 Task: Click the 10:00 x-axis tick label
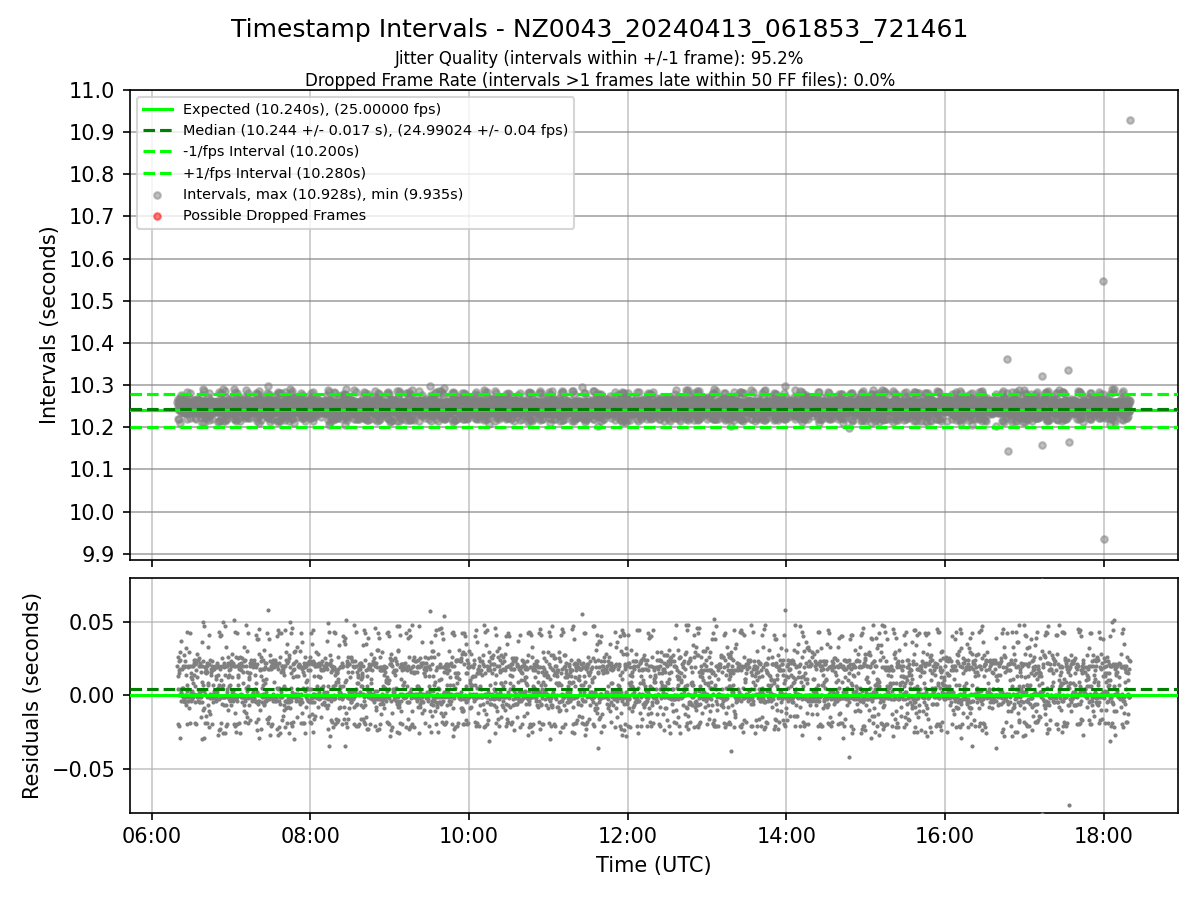(469, 835)
